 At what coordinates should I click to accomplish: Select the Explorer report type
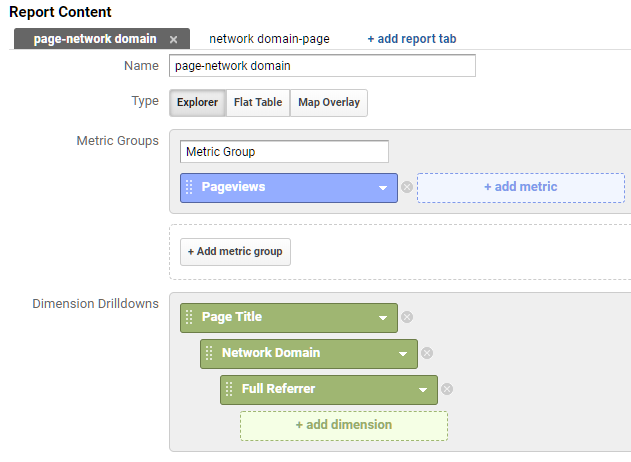198,103
